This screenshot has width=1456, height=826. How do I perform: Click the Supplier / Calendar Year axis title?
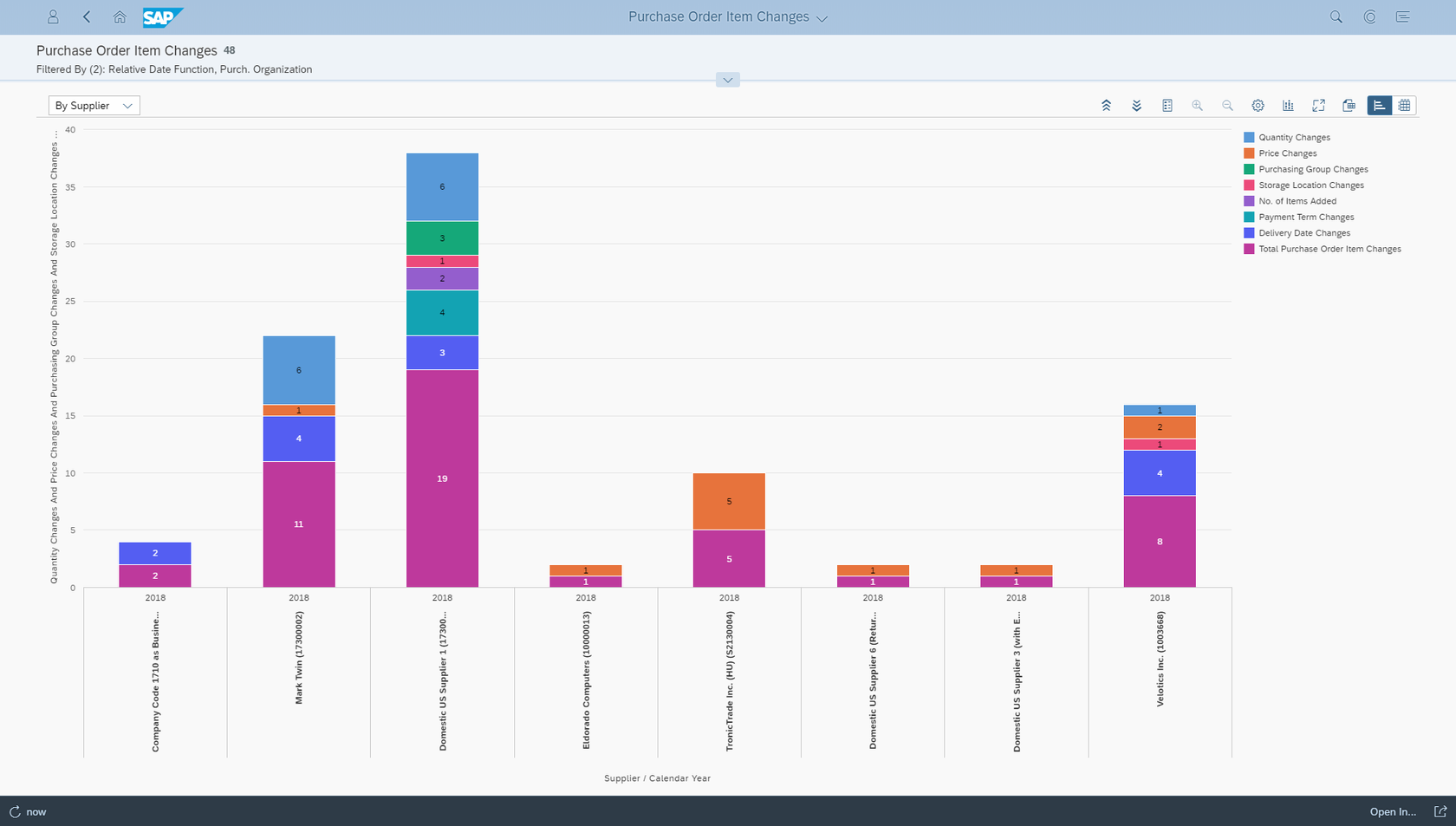pos(657,778)
